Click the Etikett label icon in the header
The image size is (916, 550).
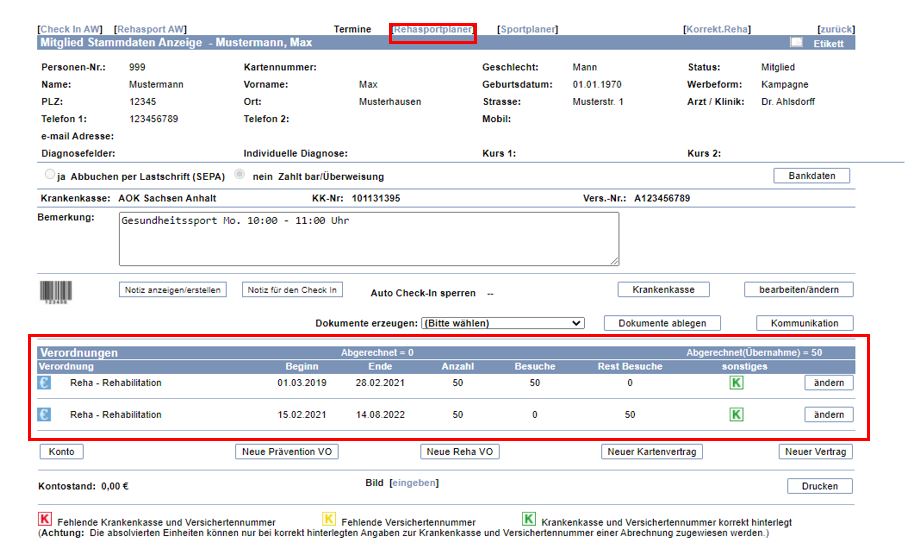point(796,43)
